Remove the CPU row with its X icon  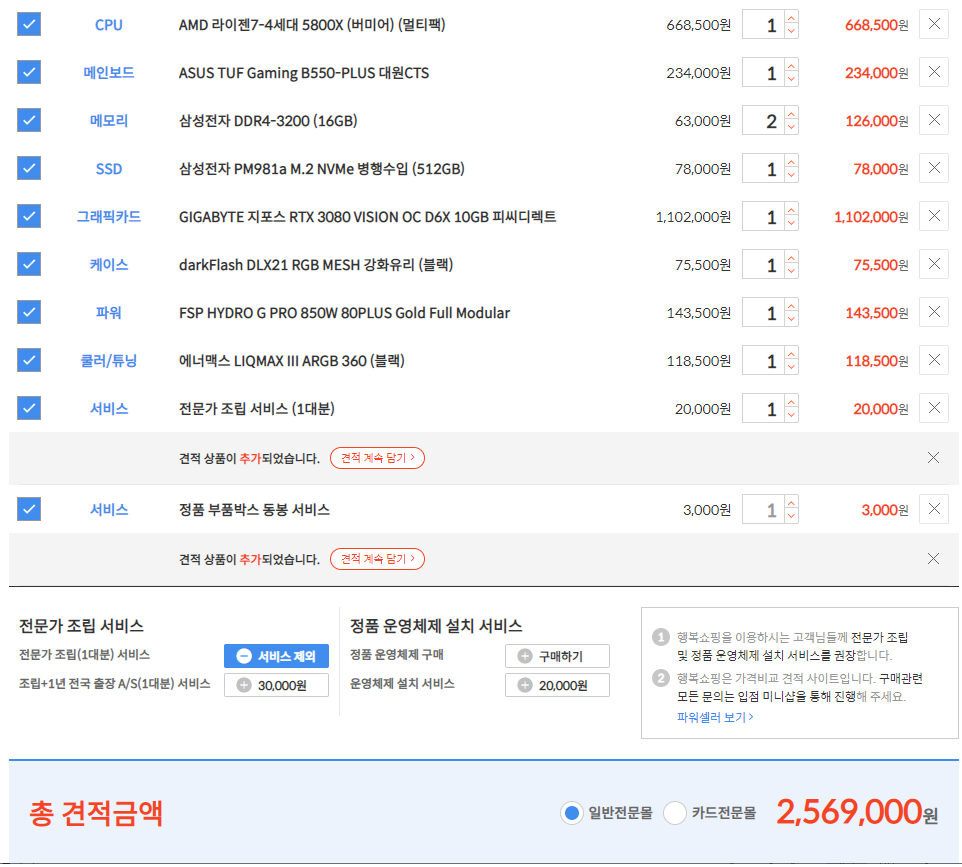coord(934,25)
